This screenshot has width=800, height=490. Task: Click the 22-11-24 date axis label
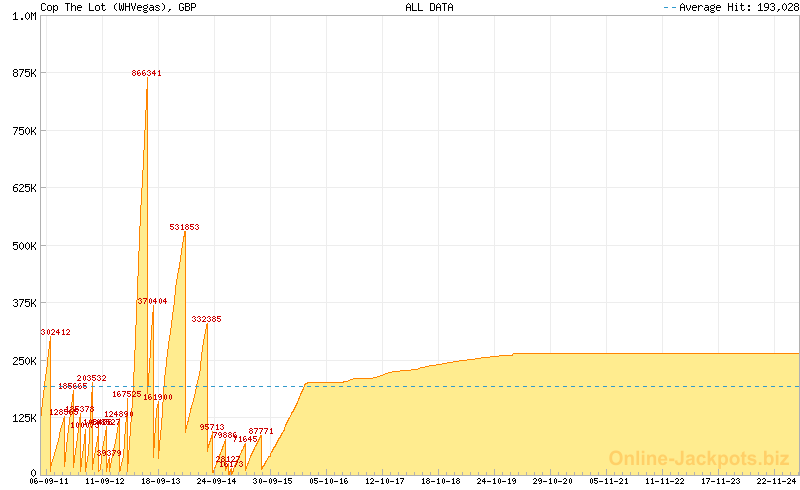pos(776,481)
